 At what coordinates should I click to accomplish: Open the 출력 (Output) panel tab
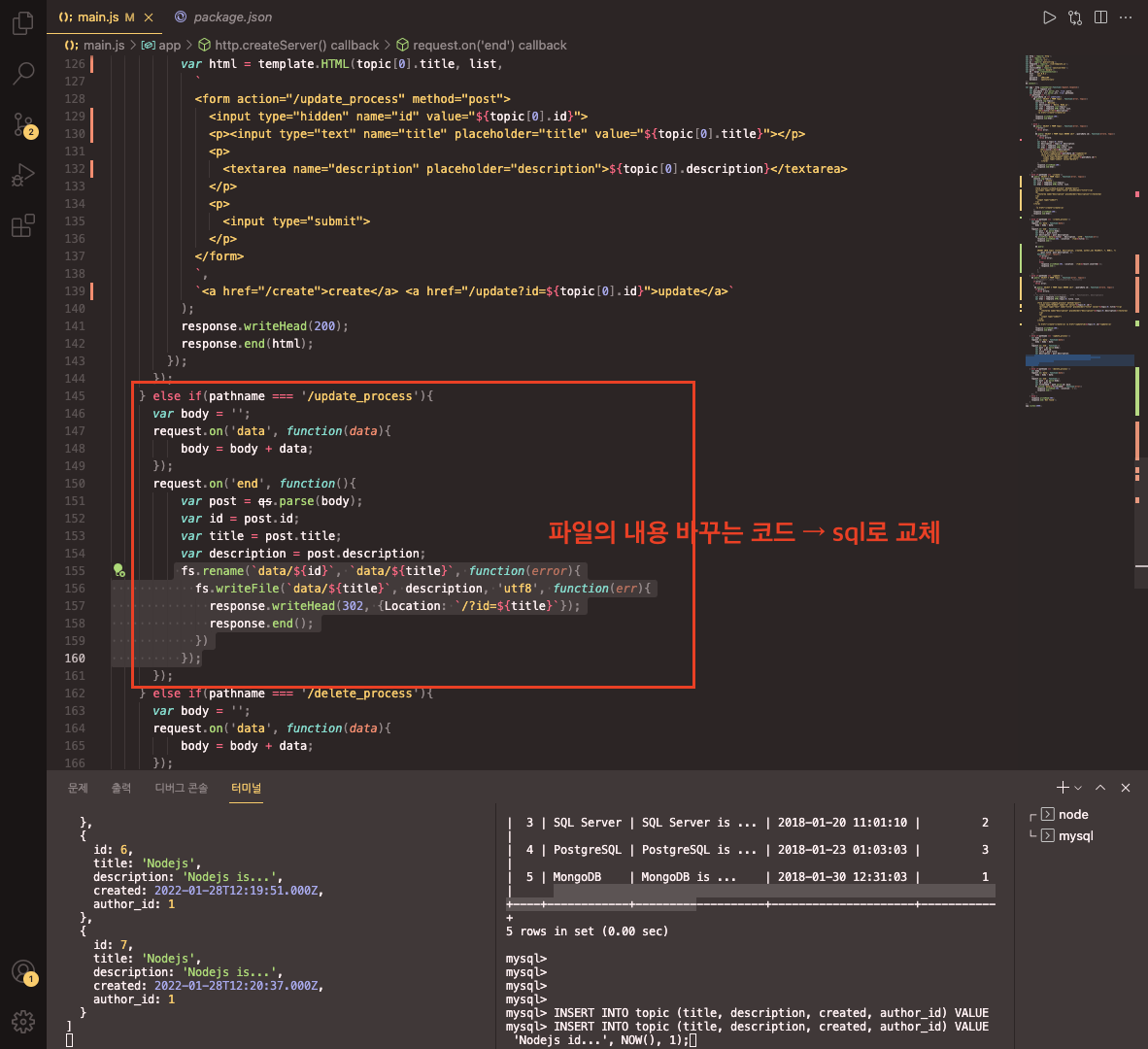[120, 788]
